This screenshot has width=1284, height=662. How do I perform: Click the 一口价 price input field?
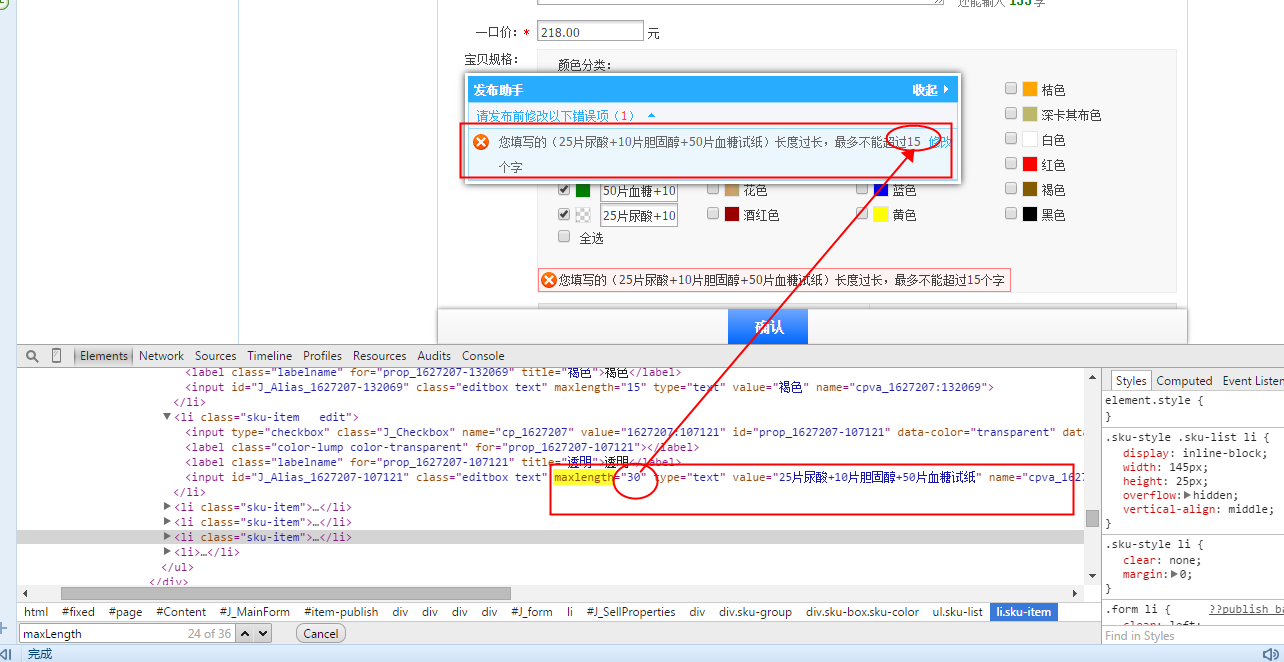click(590, 32)
